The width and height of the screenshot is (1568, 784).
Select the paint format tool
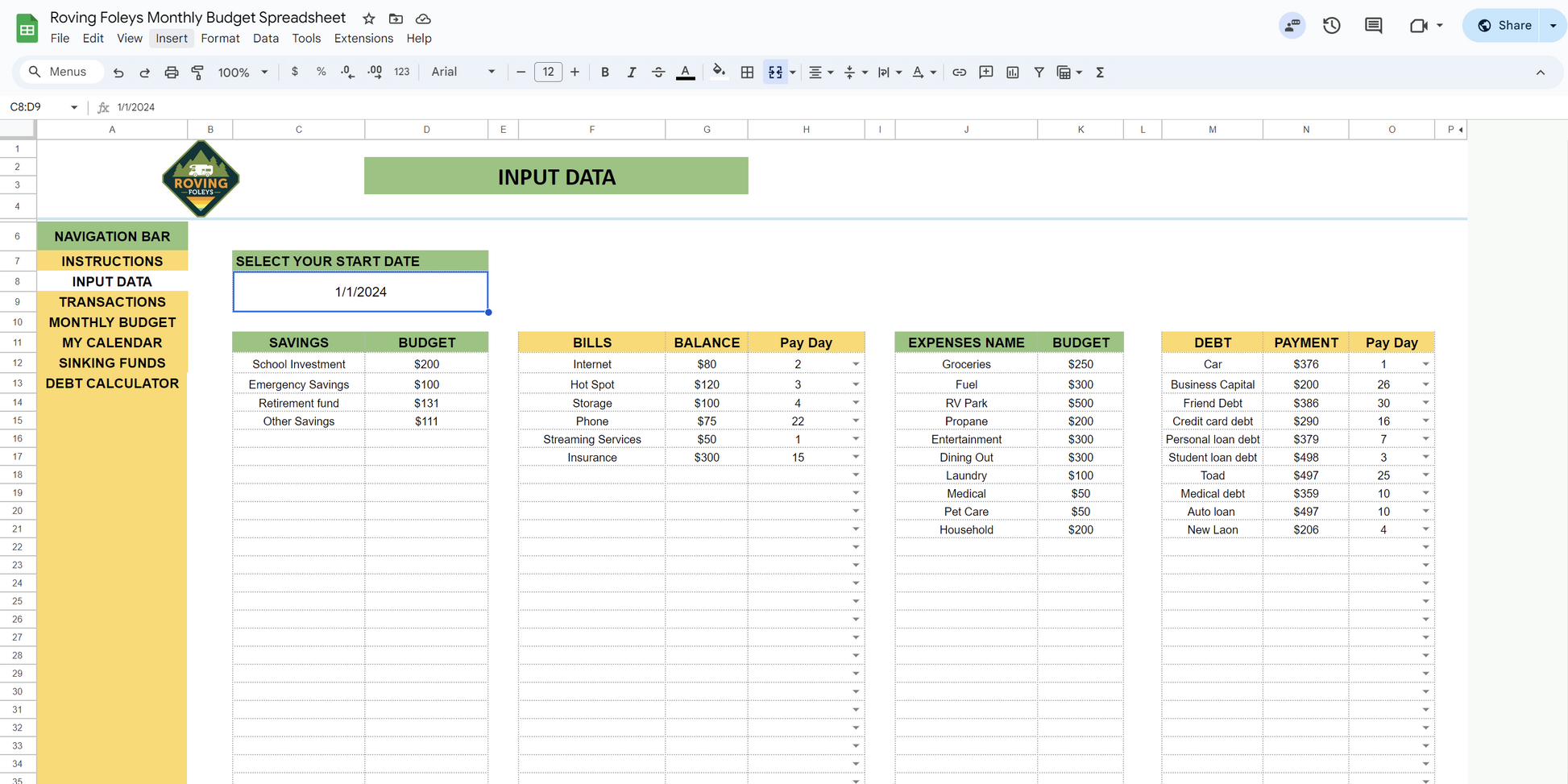[x=197, y=73]
